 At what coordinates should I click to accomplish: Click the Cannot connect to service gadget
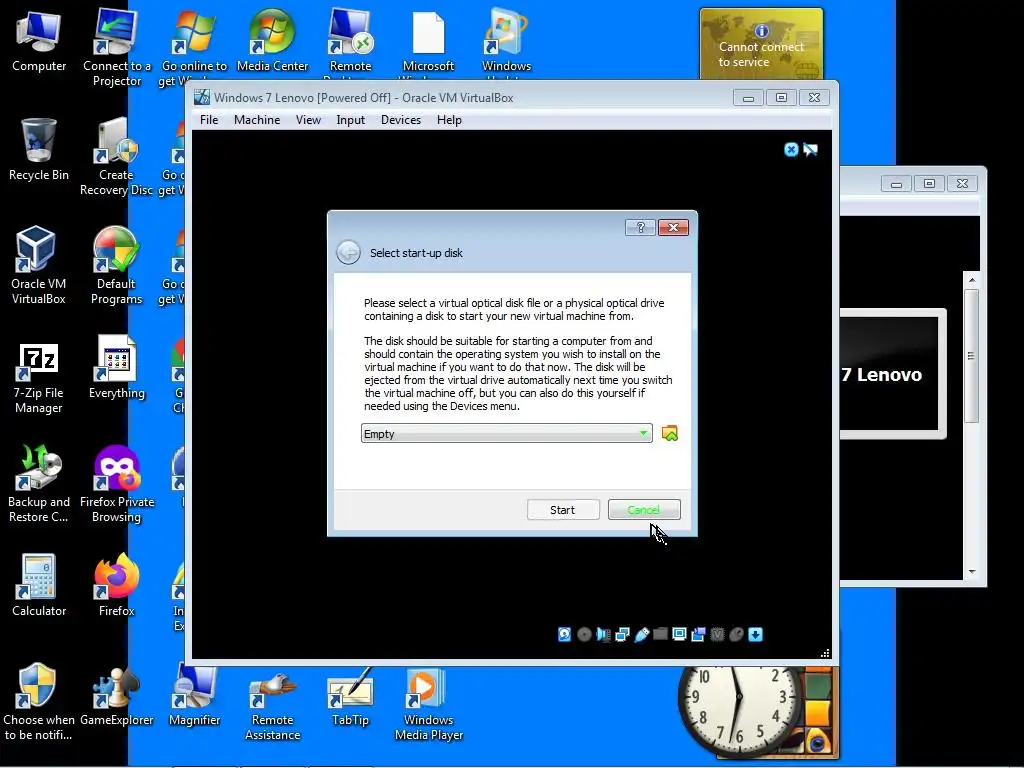(x=761, y=44)
